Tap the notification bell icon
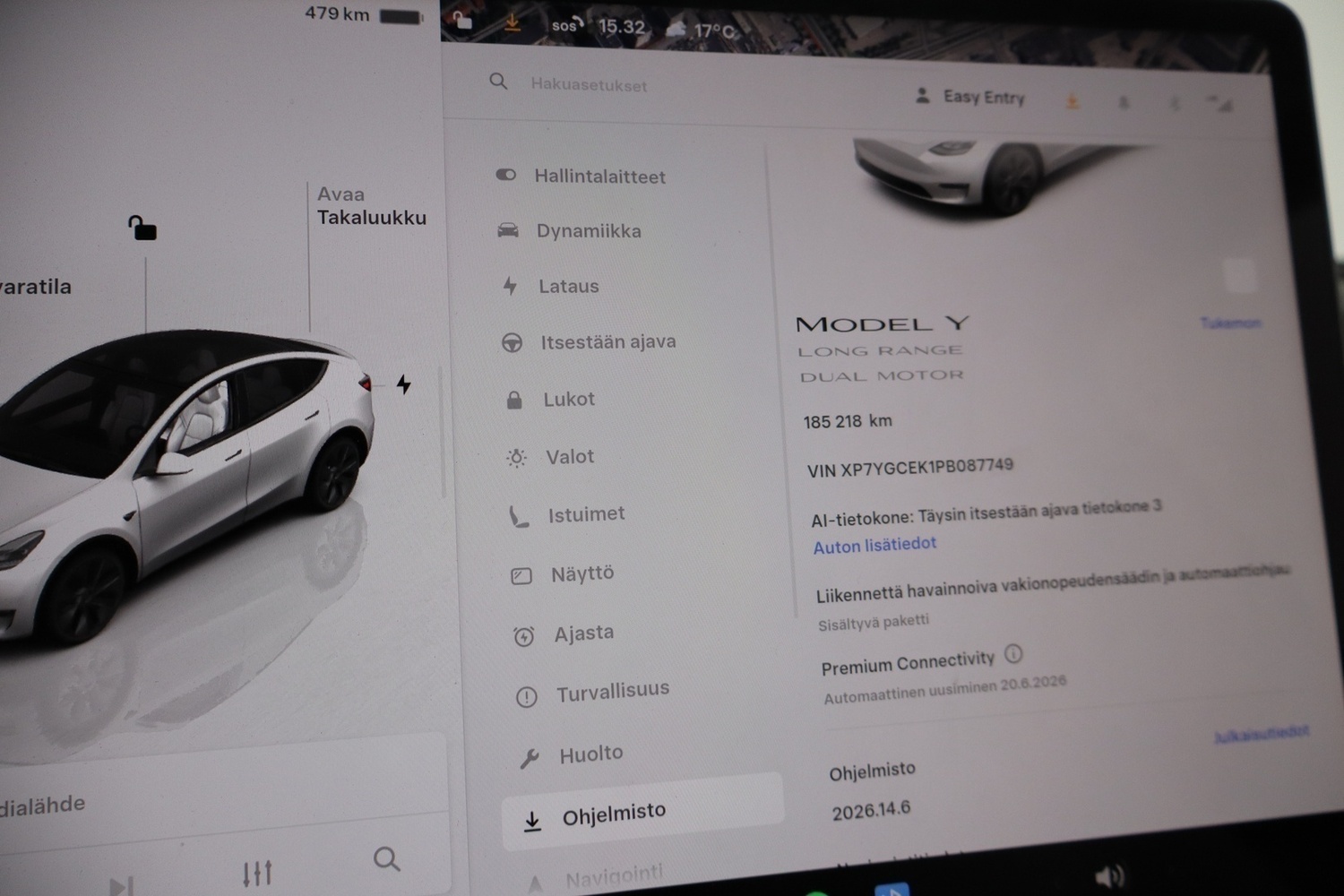Screen dimensions: 1344x896 (1124, 103)
